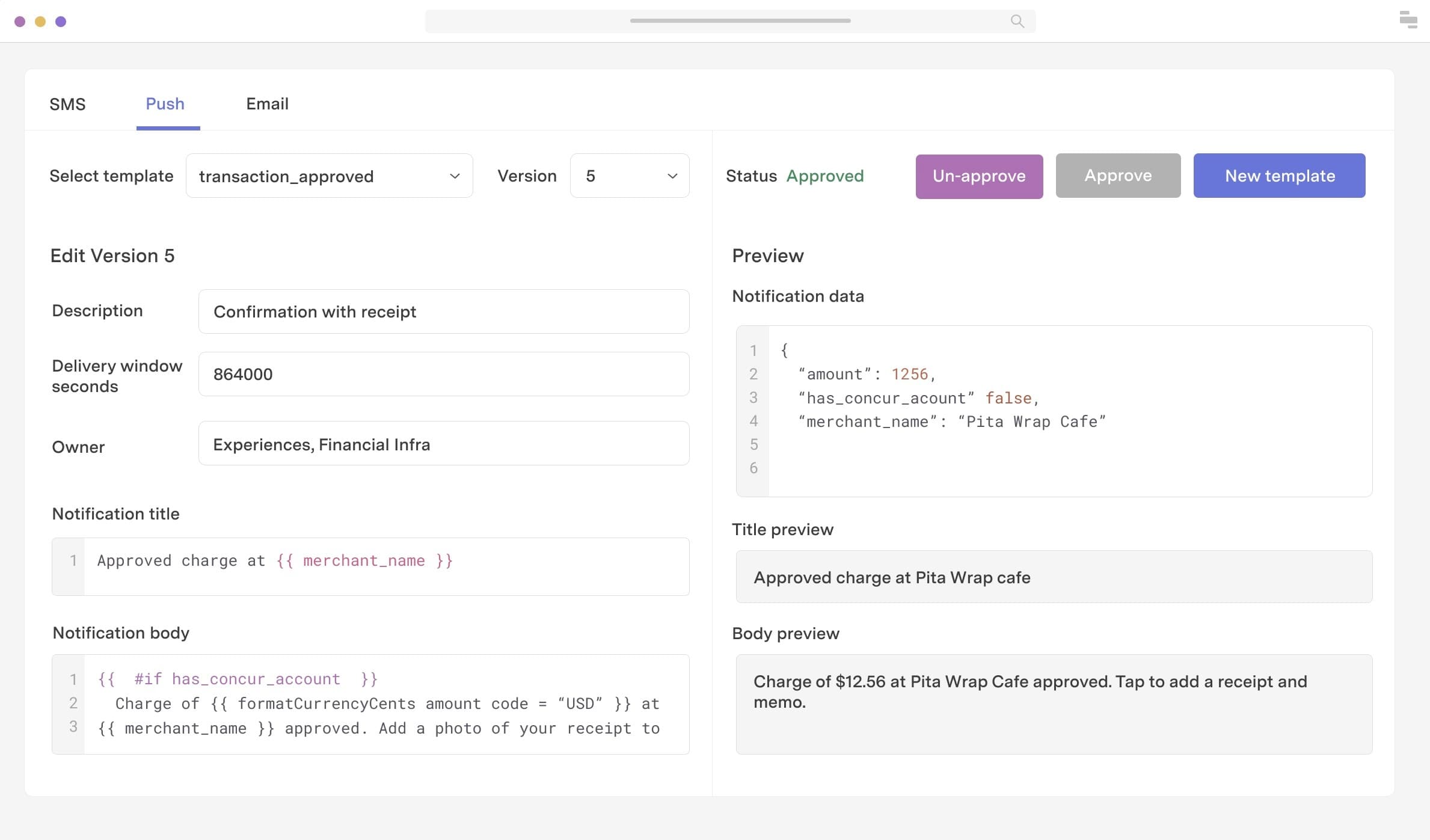
Task: Click the red traffic light dot
Action: pos(20,21)
